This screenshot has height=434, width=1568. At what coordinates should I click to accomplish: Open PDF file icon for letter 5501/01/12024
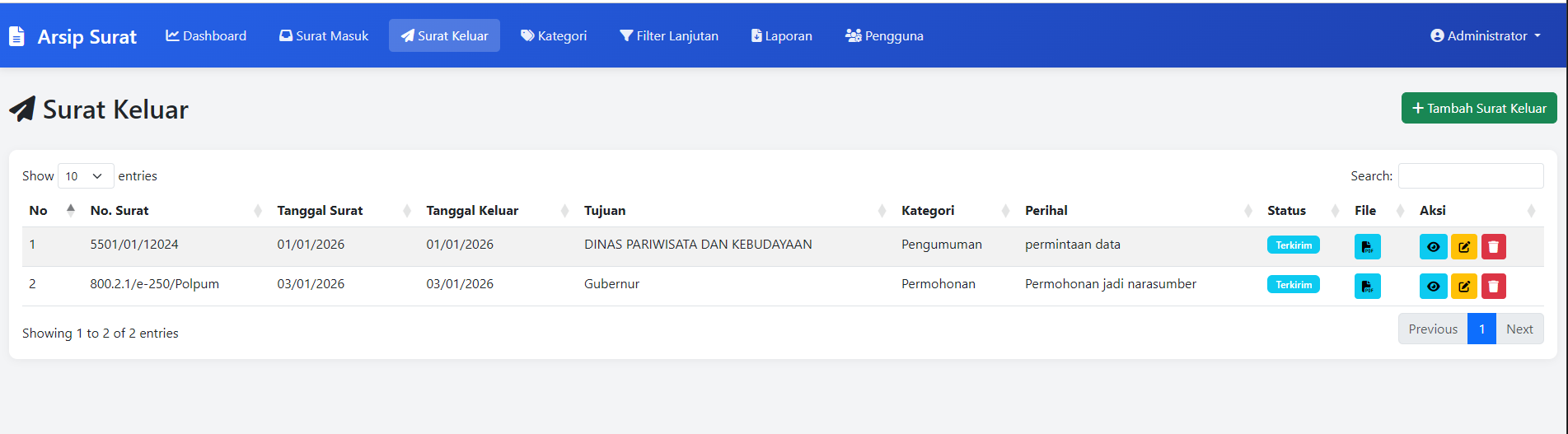click(x=1367, y=246)
